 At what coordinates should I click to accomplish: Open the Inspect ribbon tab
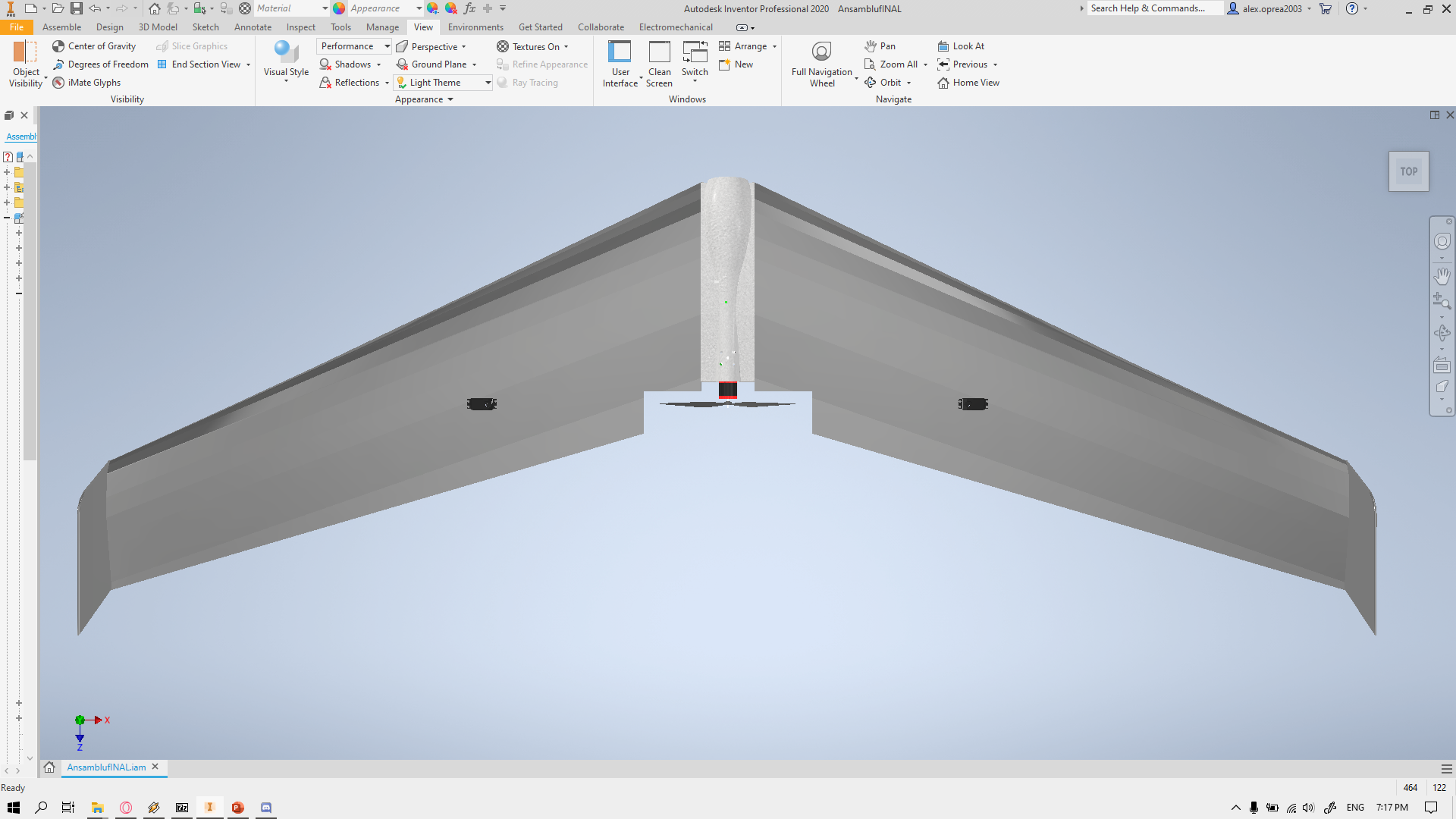[300, 27]
